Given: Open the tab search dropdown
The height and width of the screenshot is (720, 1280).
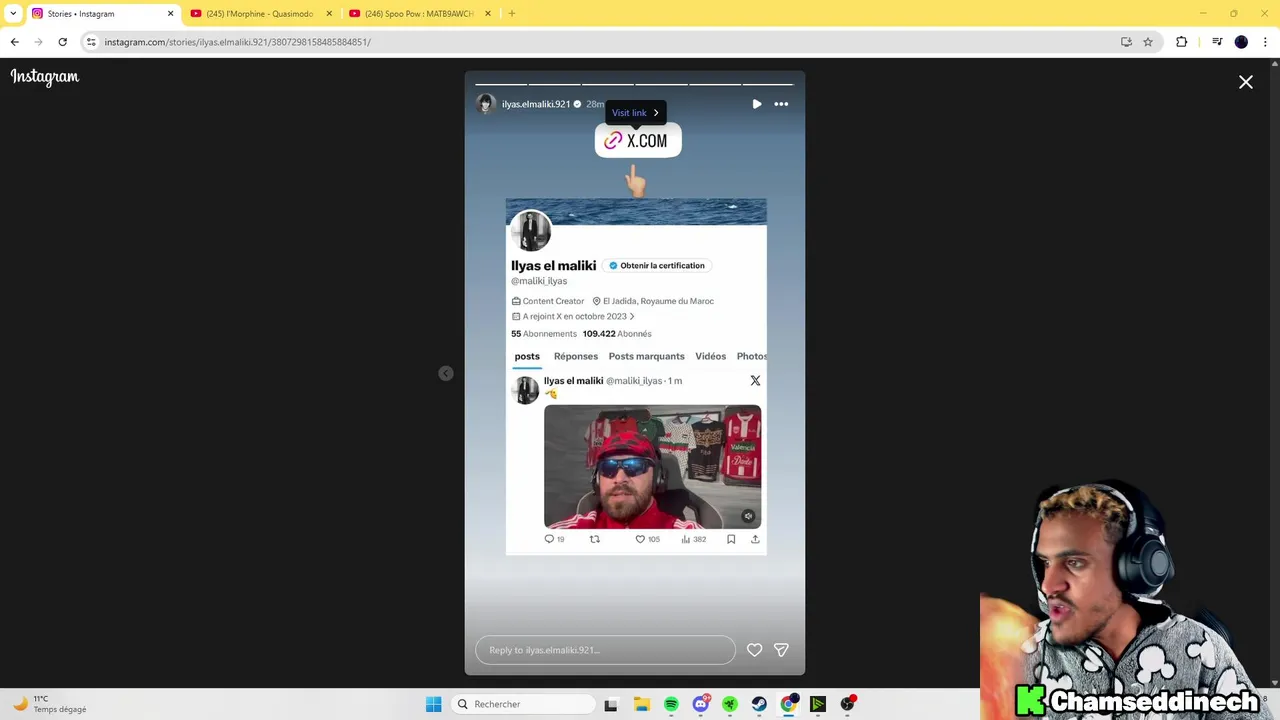Looking at the screenshot, I should 13,14.
